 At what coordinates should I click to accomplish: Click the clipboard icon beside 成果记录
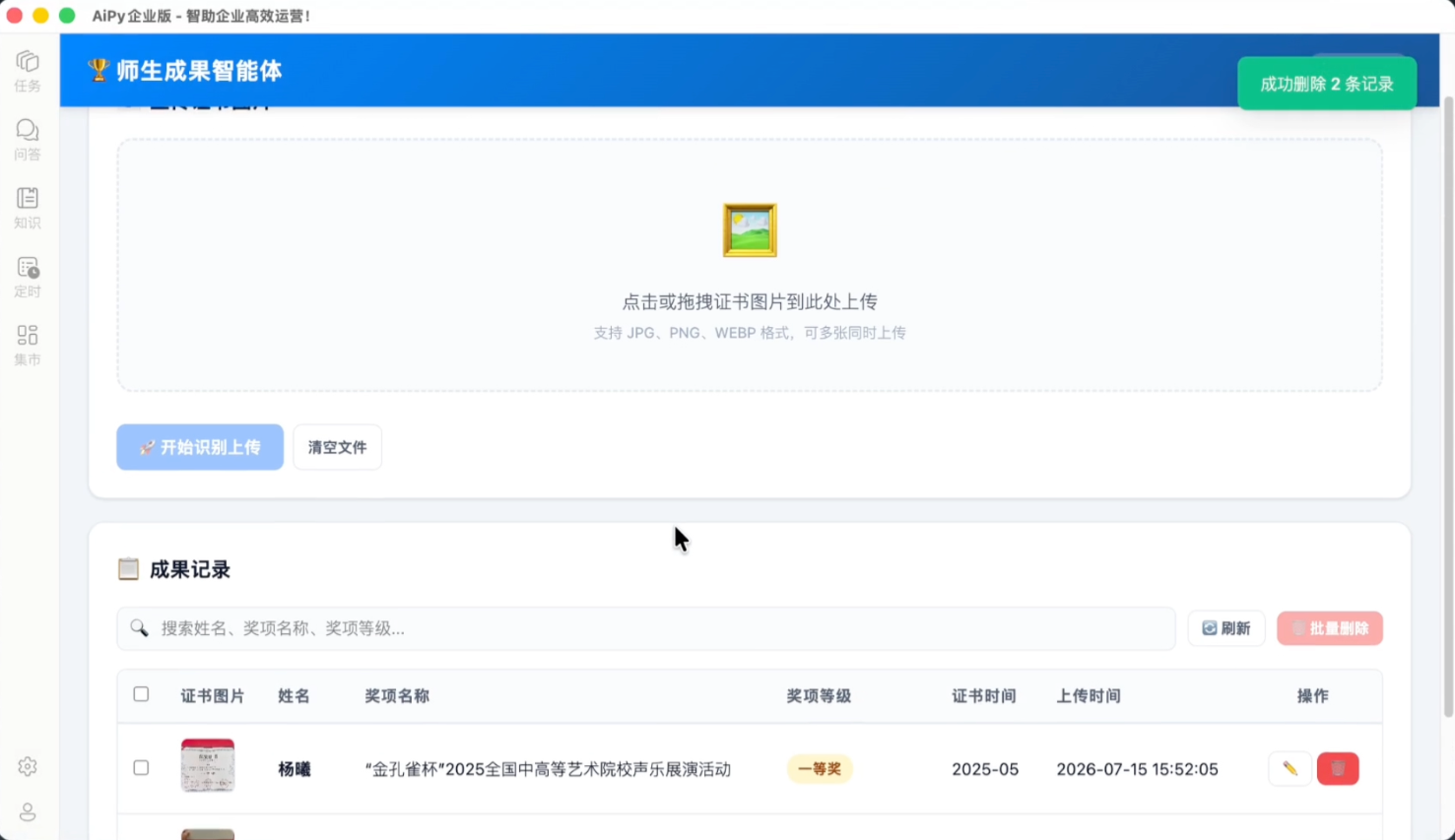(x=128, y=569)
